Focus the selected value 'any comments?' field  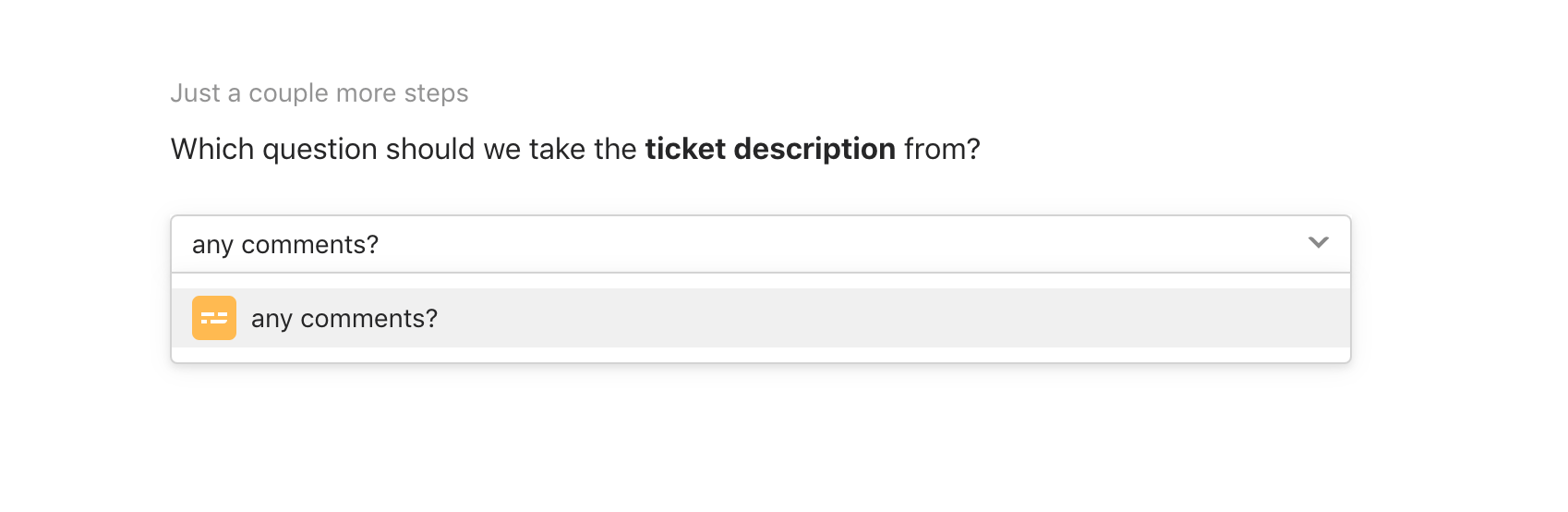[x=761, y=244]
